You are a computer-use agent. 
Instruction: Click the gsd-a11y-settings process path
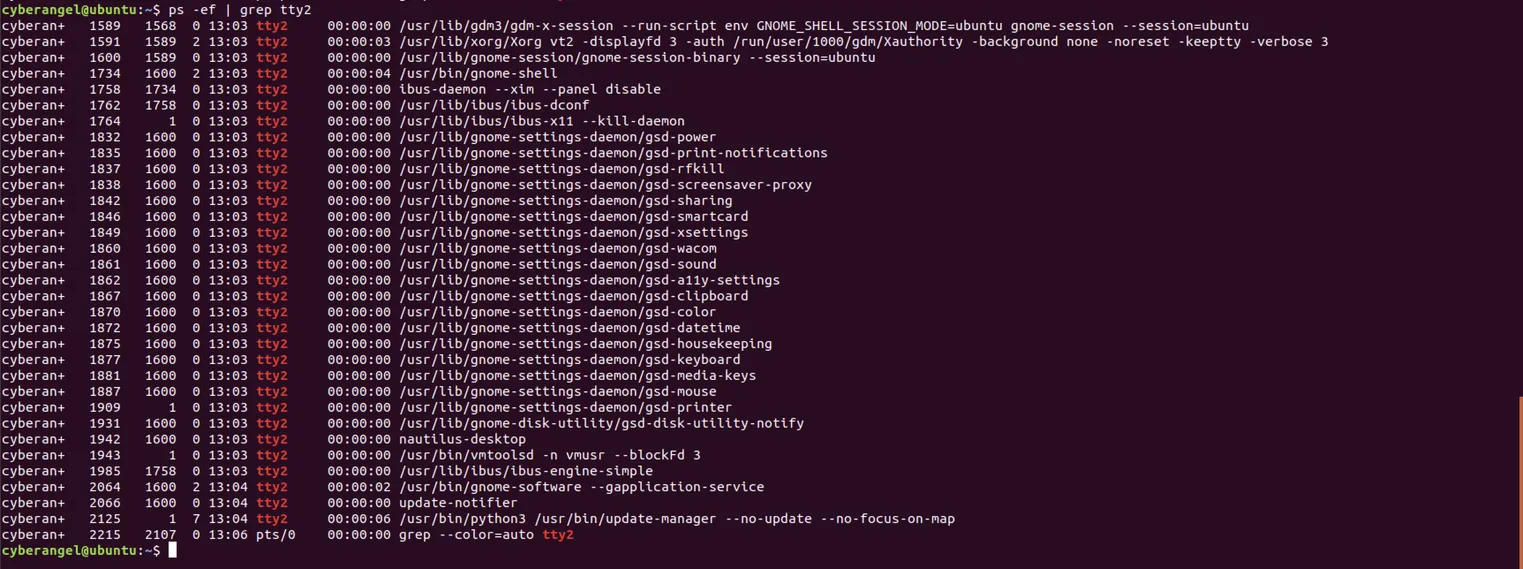pos(589,280)
